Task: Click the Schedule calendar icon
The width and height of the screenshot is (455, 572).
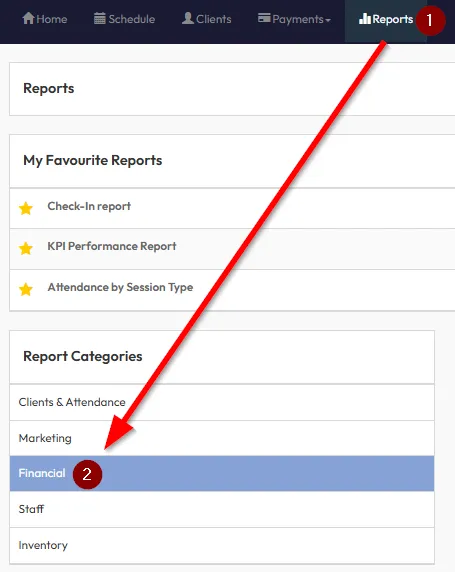Action: click(x=99, y=18)
